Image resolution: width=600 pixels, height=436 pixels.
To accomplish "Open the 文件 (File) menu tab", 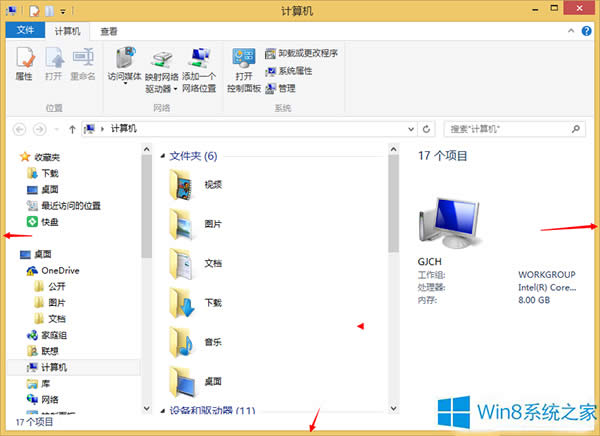I will click(25, 30).
